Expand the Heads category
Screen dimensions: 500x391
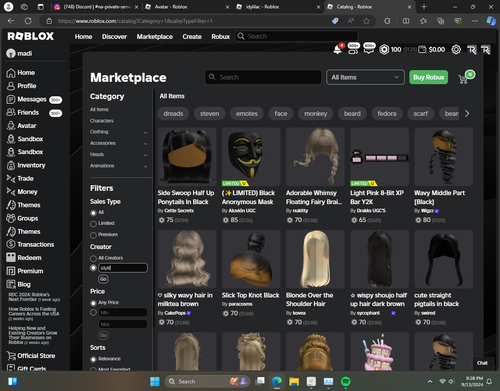pyautogui.click(x=145, y=155)
